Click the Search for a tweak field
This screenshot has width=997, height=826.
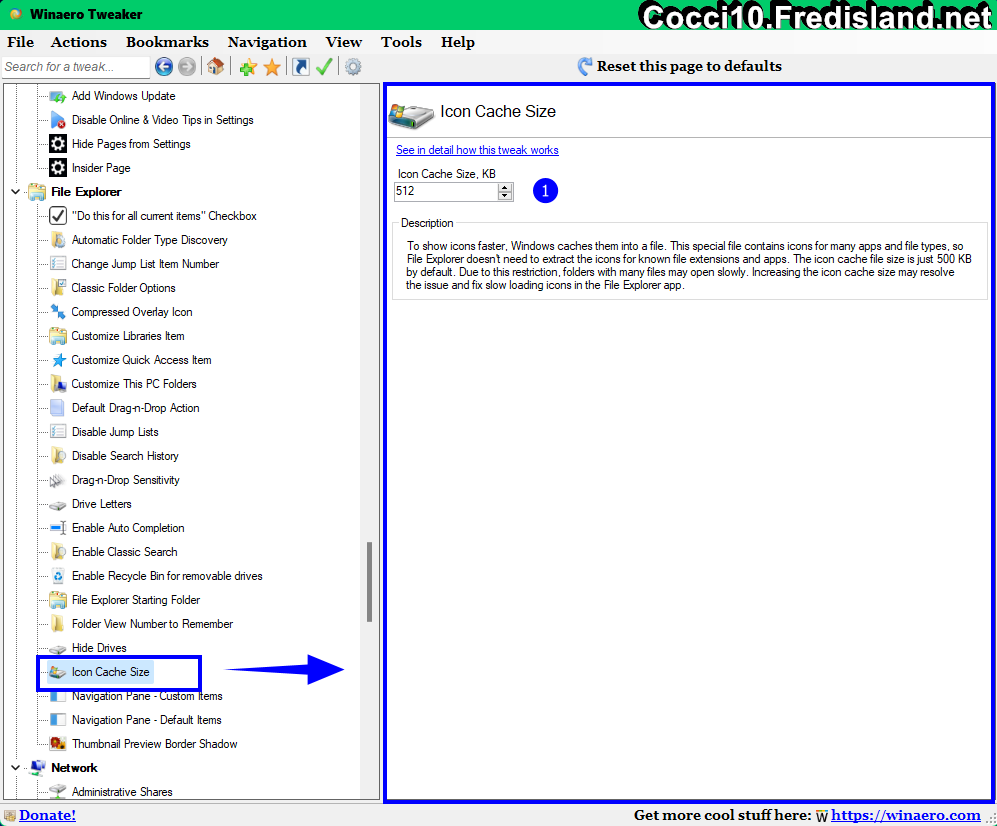point(76,67)
